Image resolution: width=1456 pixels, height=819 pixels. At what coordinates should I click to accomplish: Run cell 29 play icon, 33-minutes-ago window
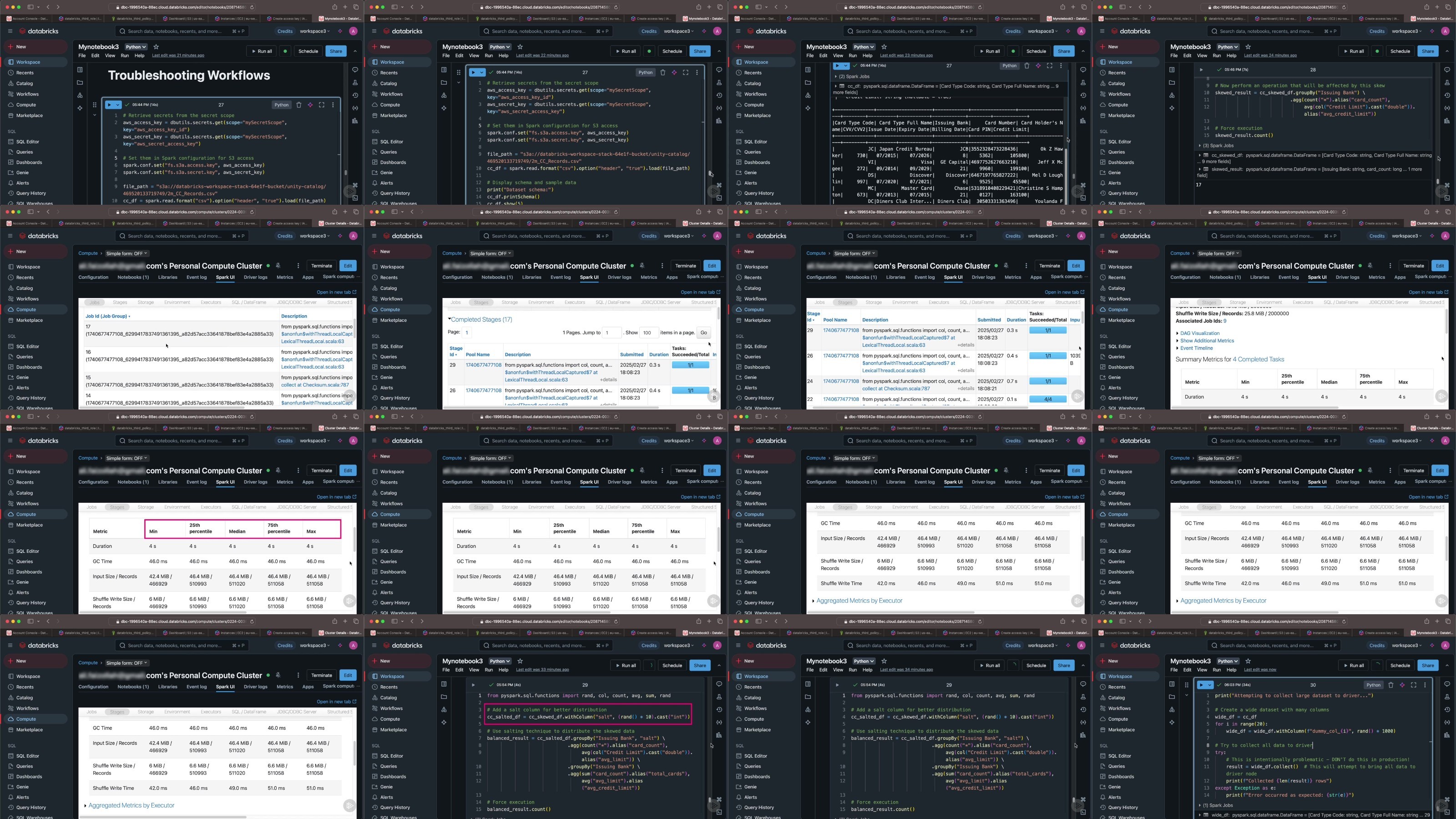pyautogui.click(x=473, y=684)
